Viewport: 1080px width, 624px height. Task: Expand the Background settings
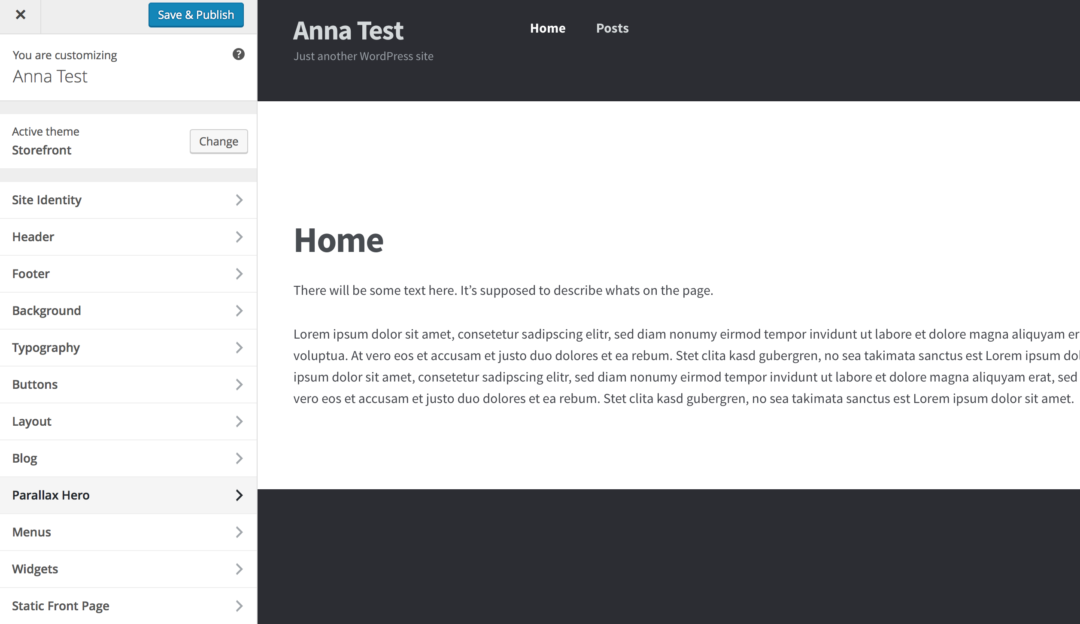pos(128,310)
